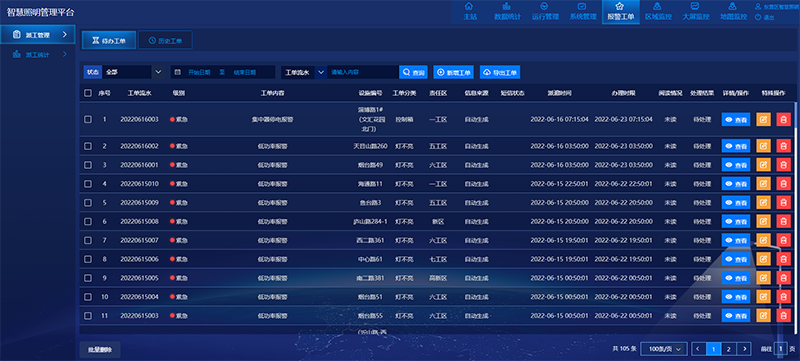
Task: Check the box for order 20220616002
Action: click(88, 146)
